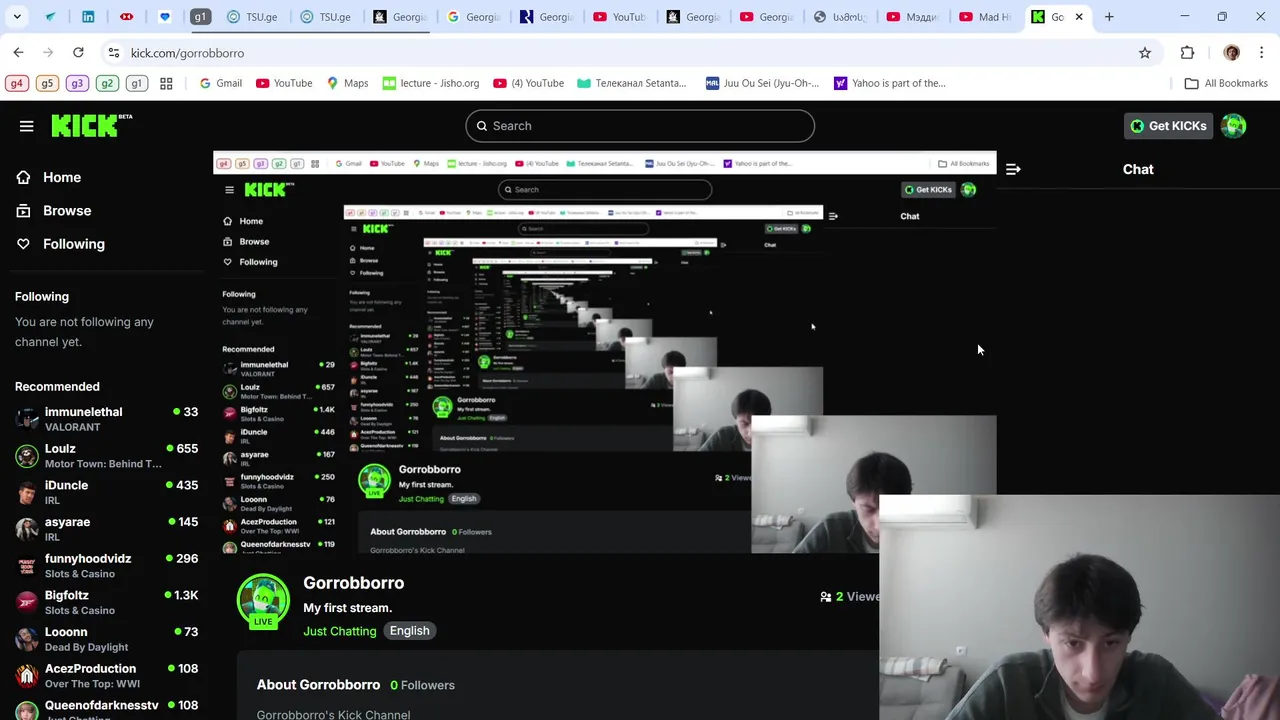This screenshot has height=720, width=1280.
Task: Click the Get KICKs button
Action: click(1167, 126)
